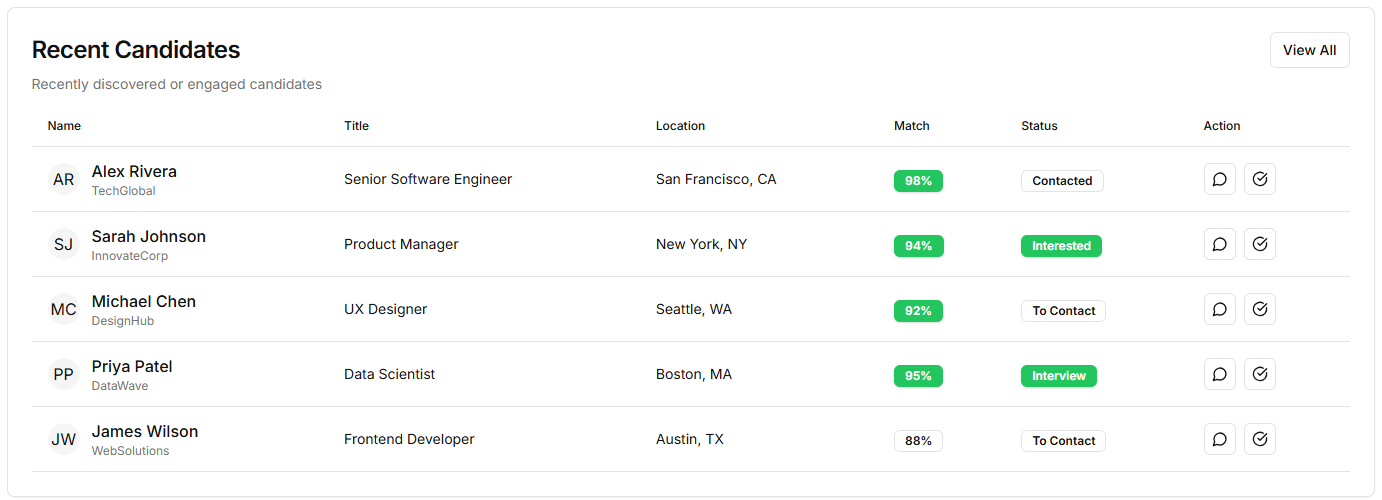Click the 88% match badge
Viewport: 1382px width, 500px height.
918,441
